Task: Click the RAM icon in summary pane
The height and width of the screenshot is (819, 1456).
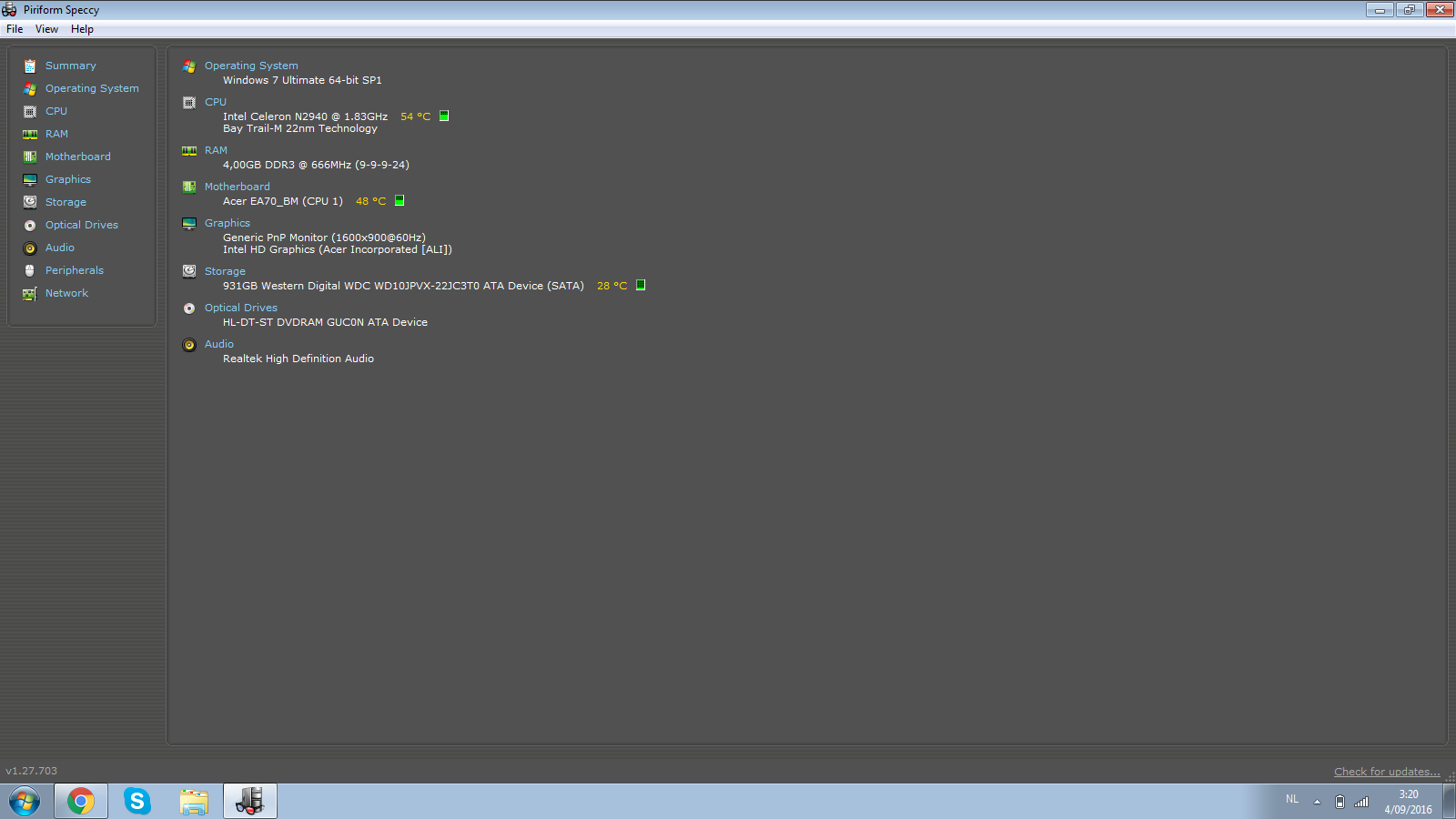Action: point(189,150)
